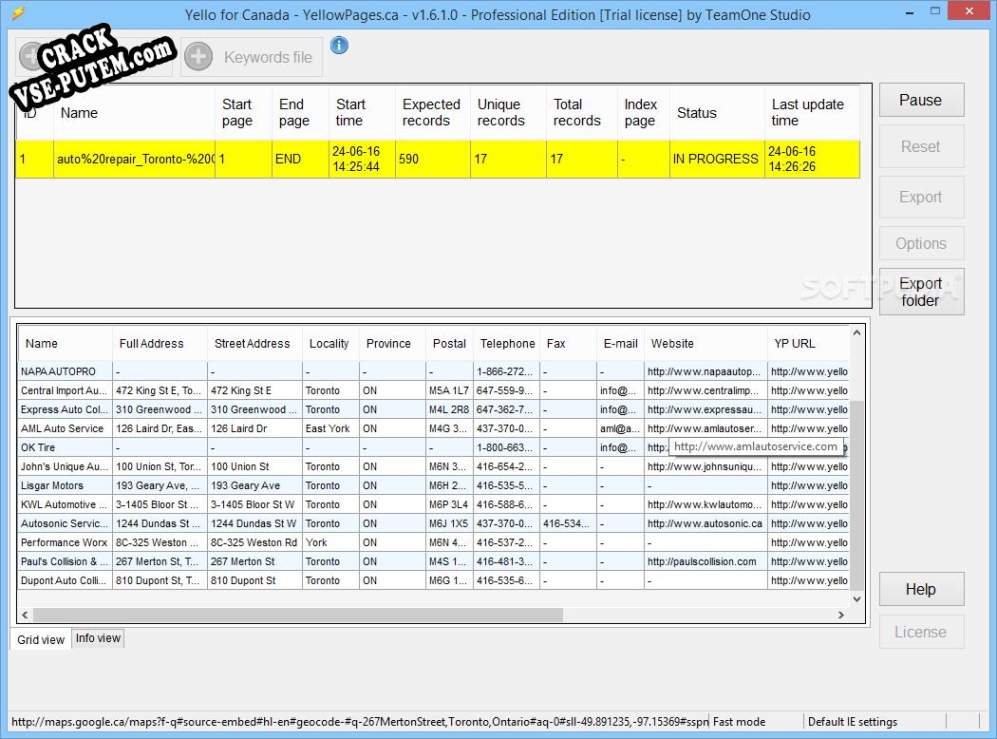
Task: Click the Expected records column header
Action: click(x=432, y=113)
